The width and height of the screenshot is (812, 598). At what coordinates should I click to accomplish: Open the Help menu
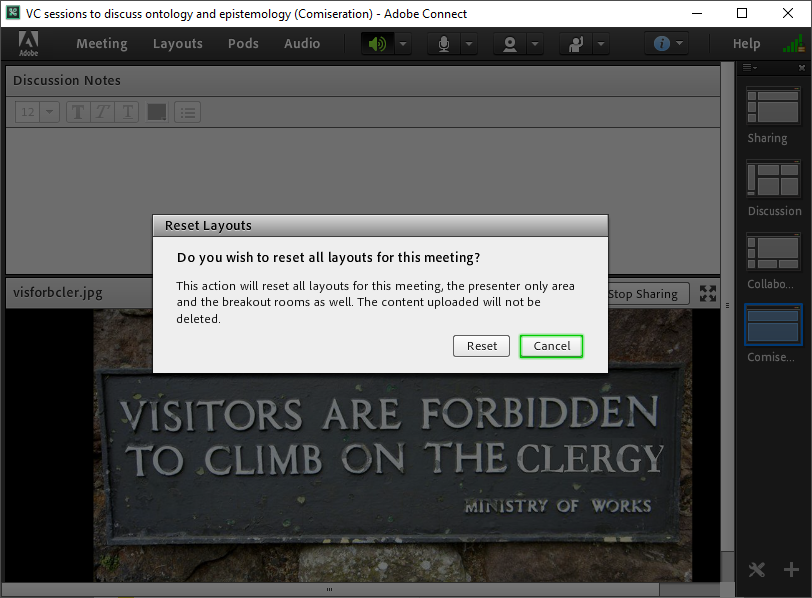[746, 43]
